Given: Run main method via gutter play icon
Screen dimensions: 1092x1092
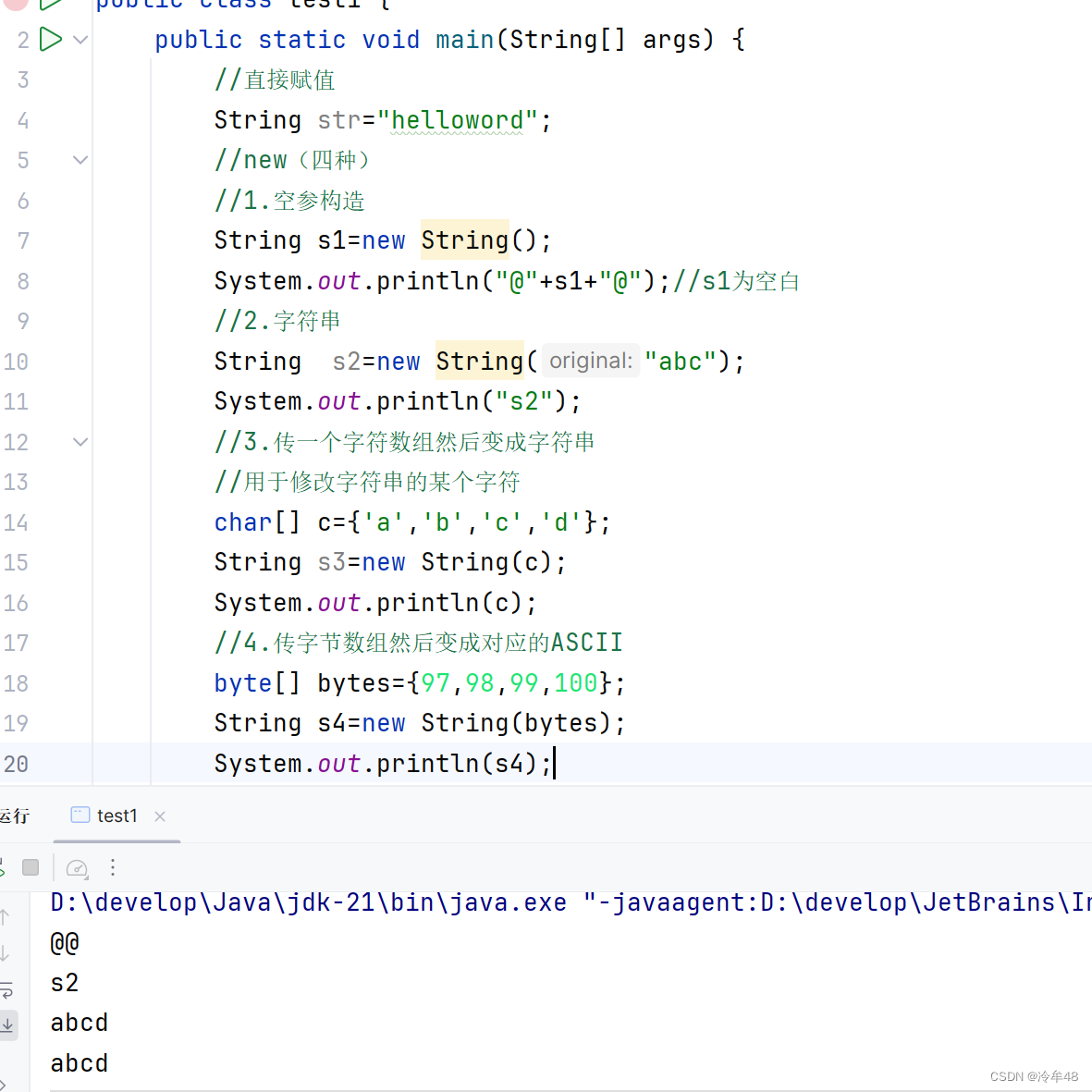Looking at the screenshot, I should (x=51, y=39).
